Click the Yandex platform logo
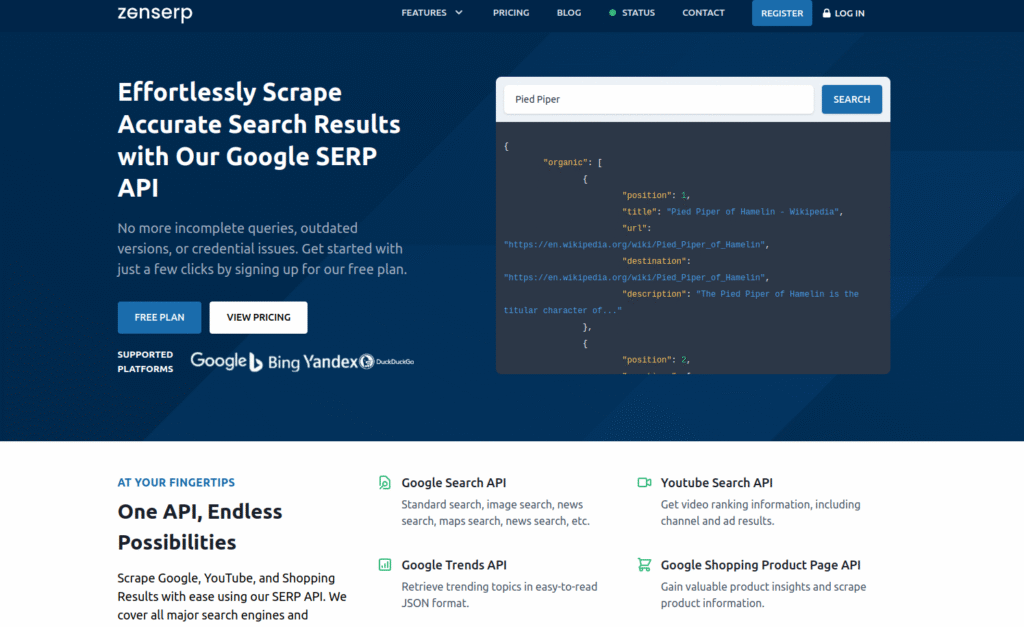The image size is (1024, 627). click(330, 362)
